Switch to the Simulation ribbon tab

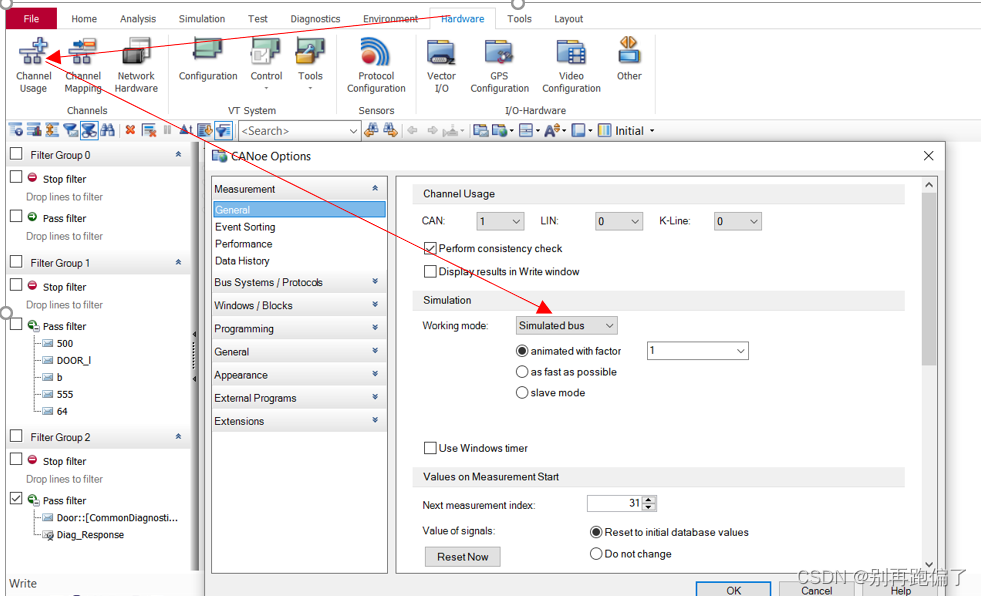(x=201, y=19)
